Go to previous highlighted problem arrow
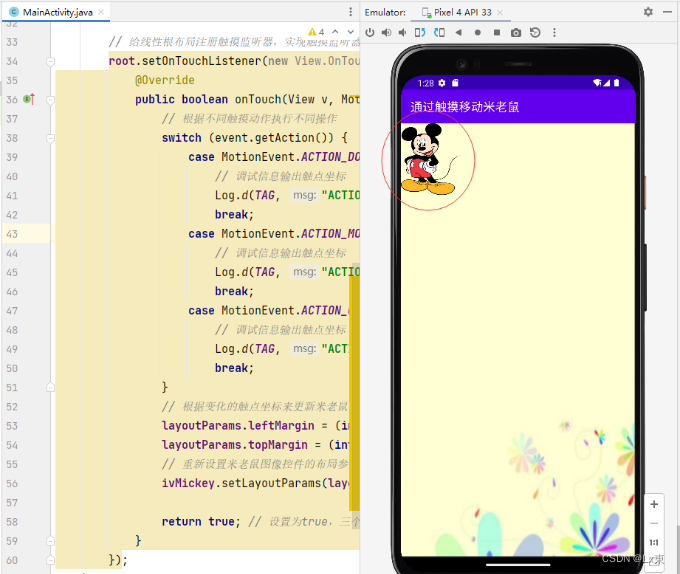The width and height of the screenshot is (680, 574). [335, 32]
